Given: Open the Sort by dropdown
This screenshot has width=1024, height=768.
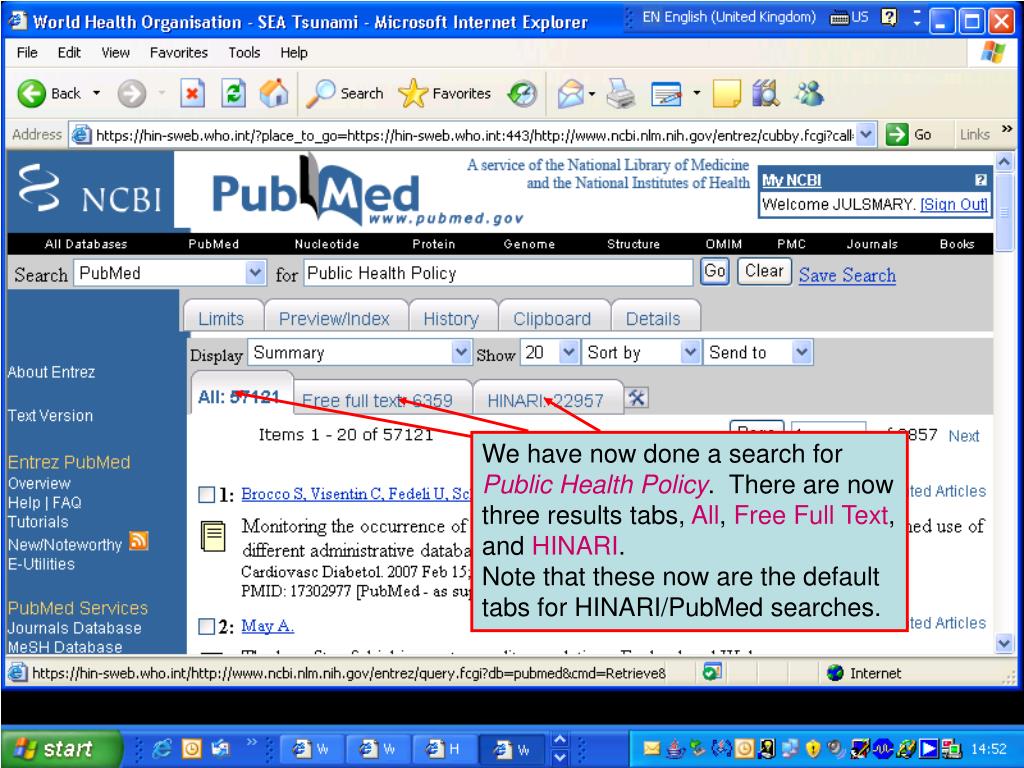Looking at the screenshot, I should (x=690, y=353).
